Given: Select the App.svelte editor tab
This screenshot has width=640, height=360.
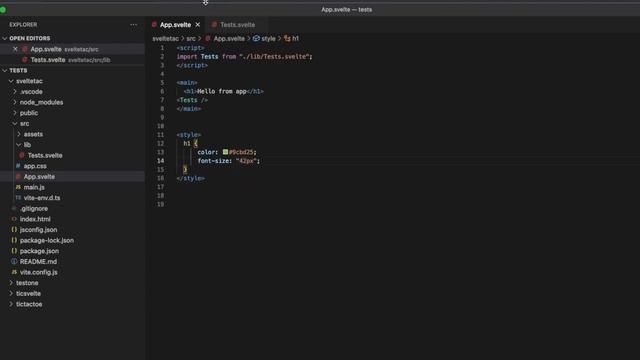Looking at the screenshot, I should [175, 24].
